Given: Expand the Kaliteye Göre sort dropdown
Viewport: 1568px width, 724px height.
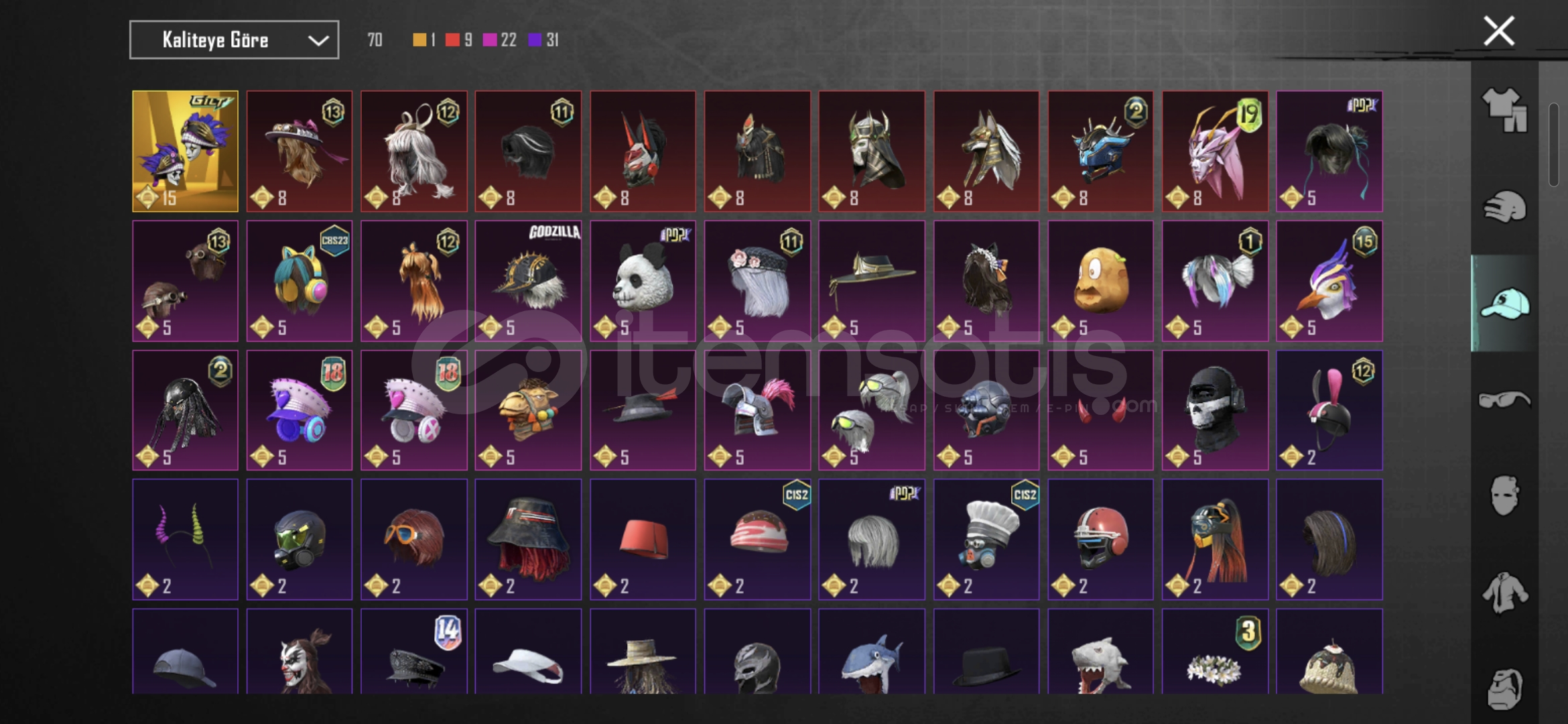Looking at the screenshot, I should [234, 40].
